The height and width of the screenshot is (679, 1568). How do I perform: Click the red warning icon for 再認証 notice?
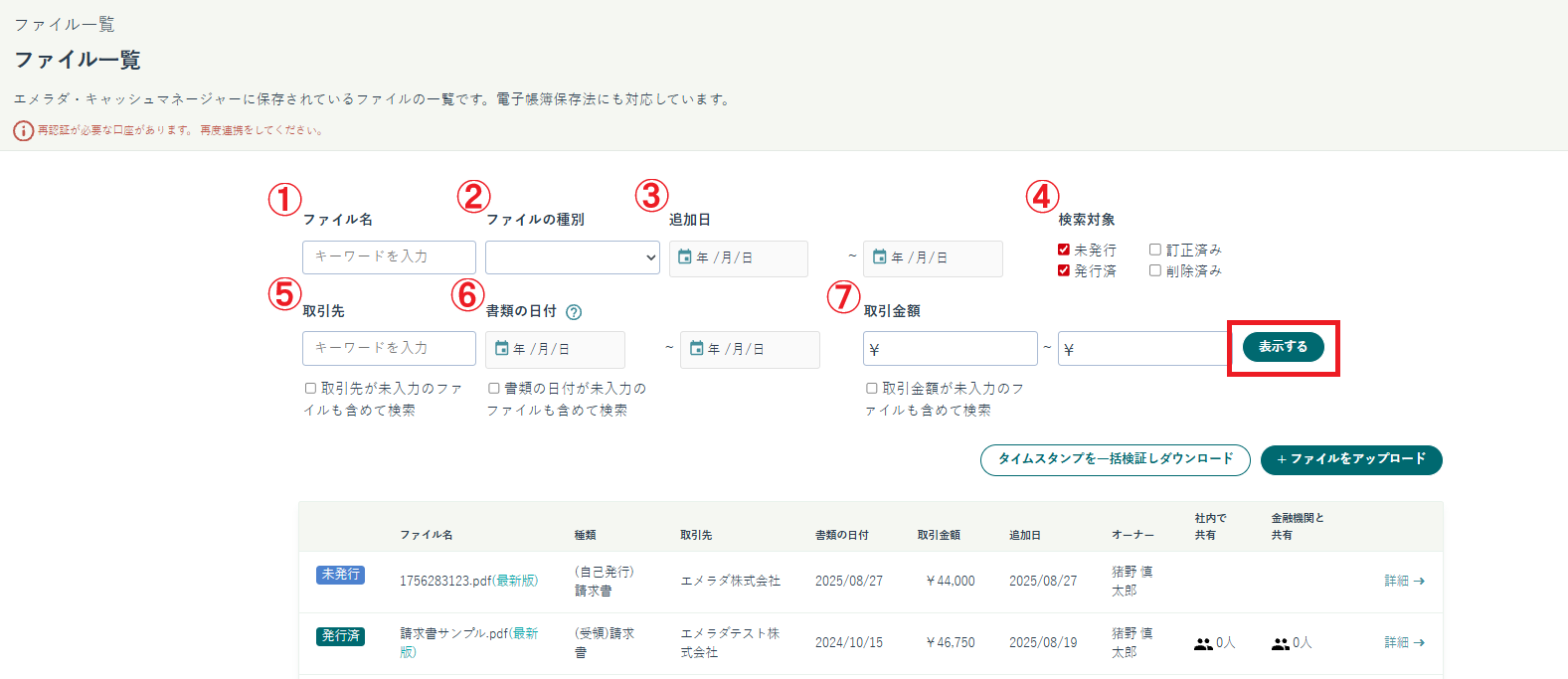(23, 130)
